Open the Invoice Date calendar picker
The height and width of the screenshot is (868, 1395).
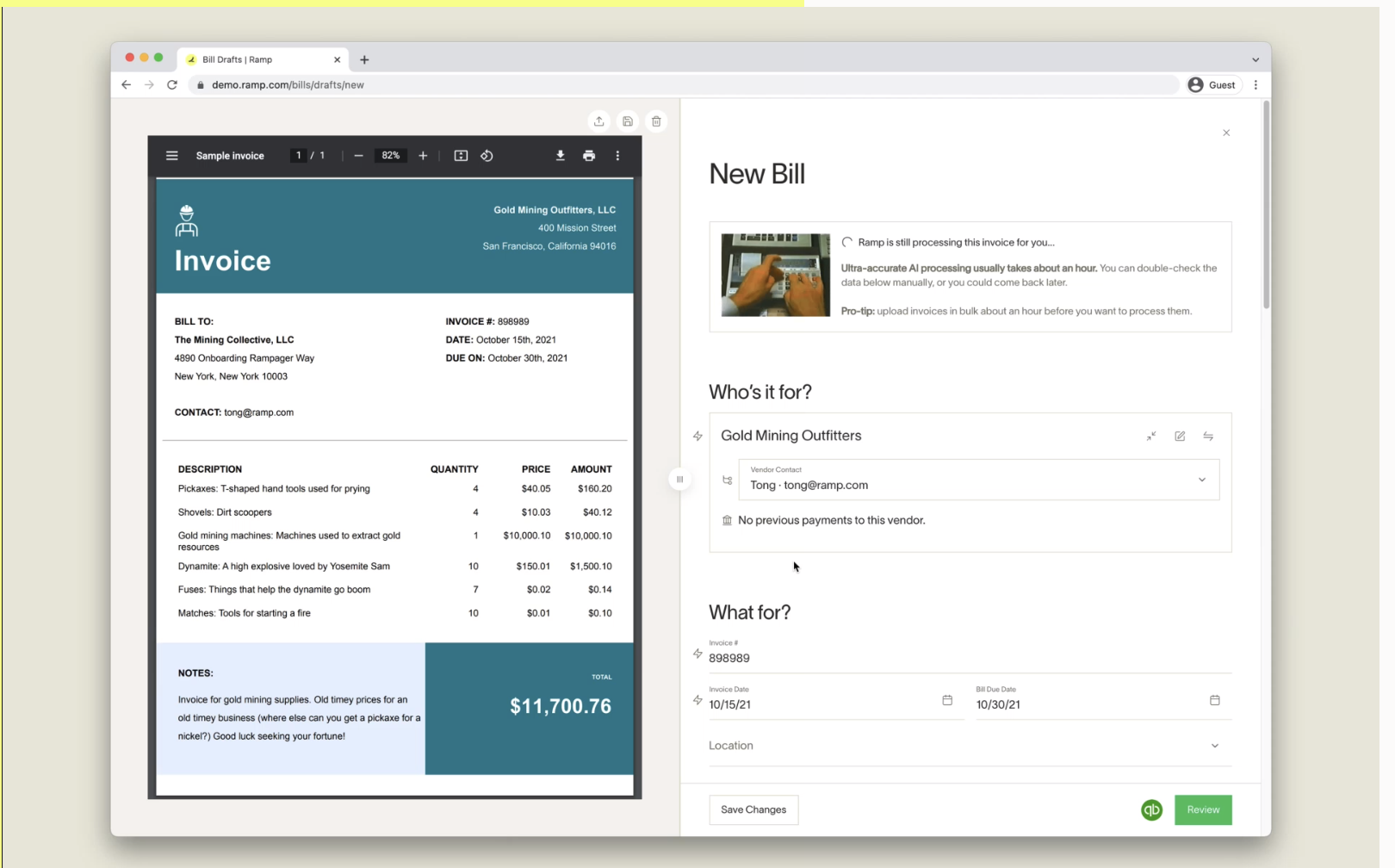tap(947, 700)
